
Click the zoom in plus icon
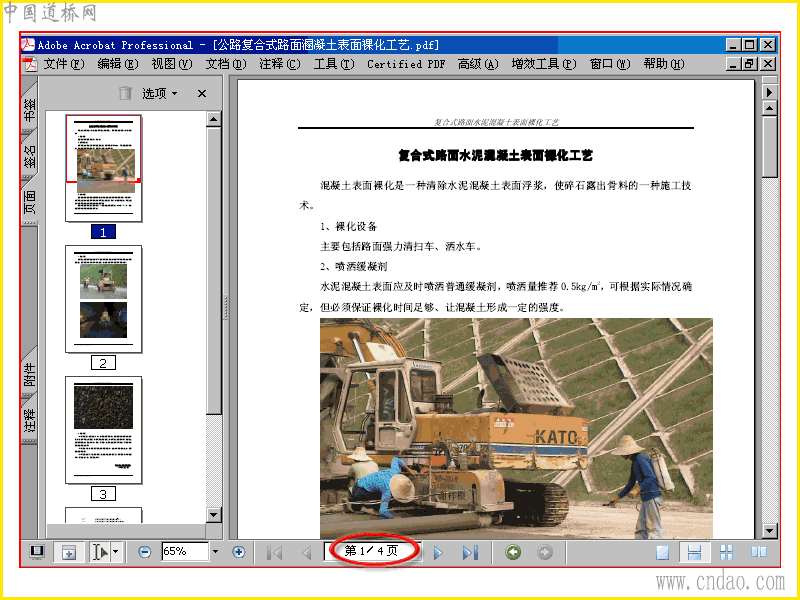pyautogui.click(x=238, y=552)
